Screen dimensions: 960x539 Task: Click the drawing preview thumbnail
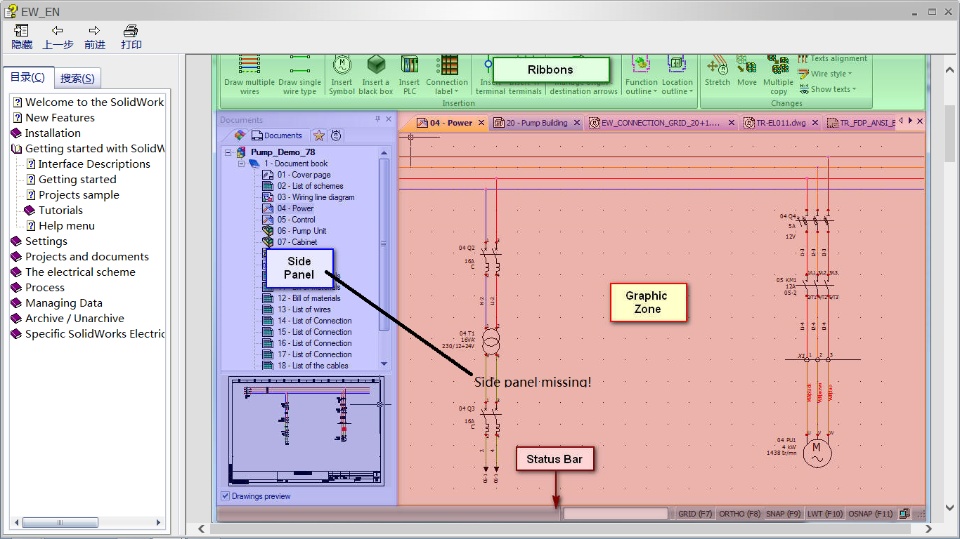(306, 431)
